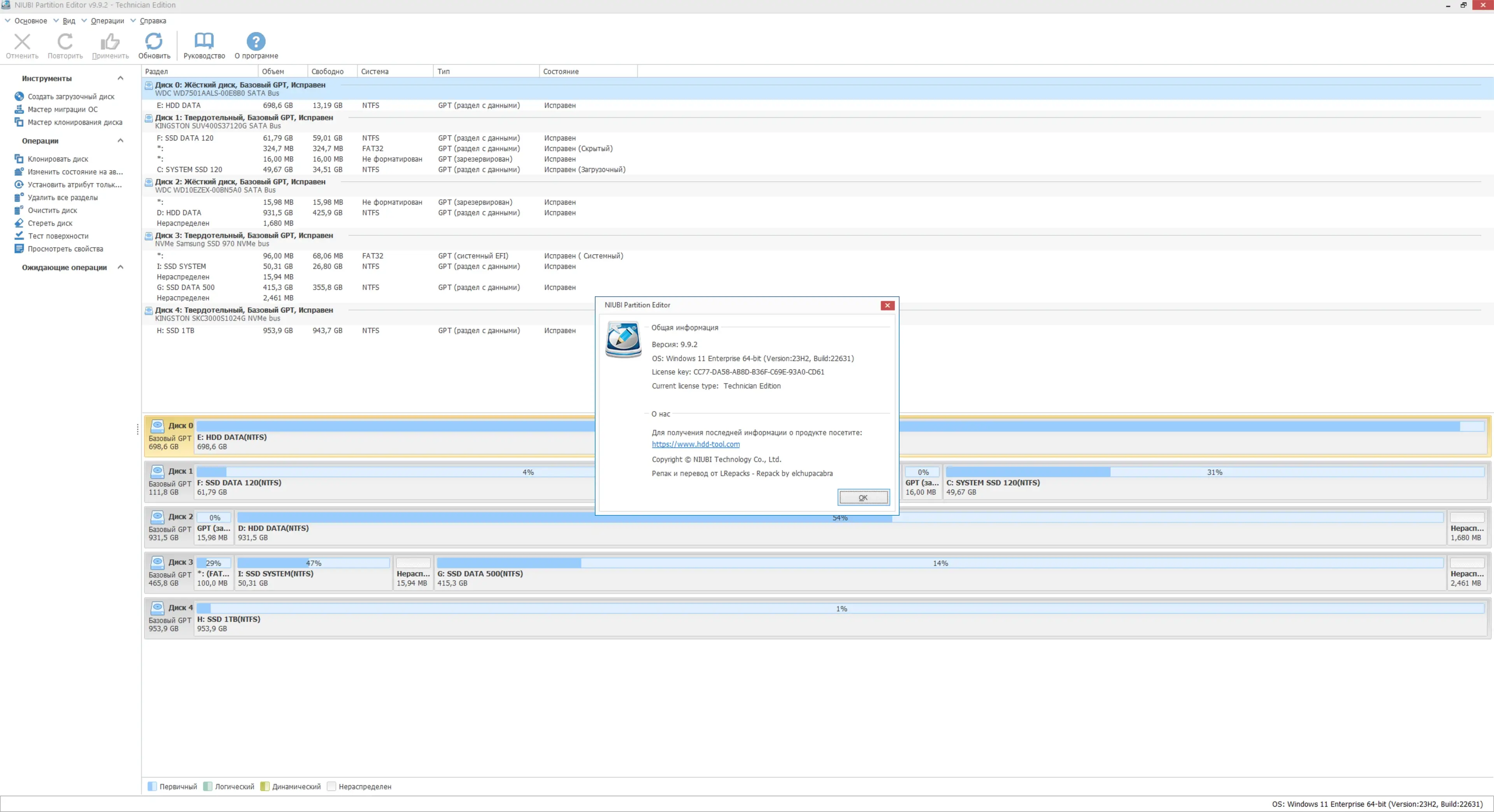Screen dimensions: 1494x812
Task: Launch Мастер миграции ОС tool
Action: 63,110
